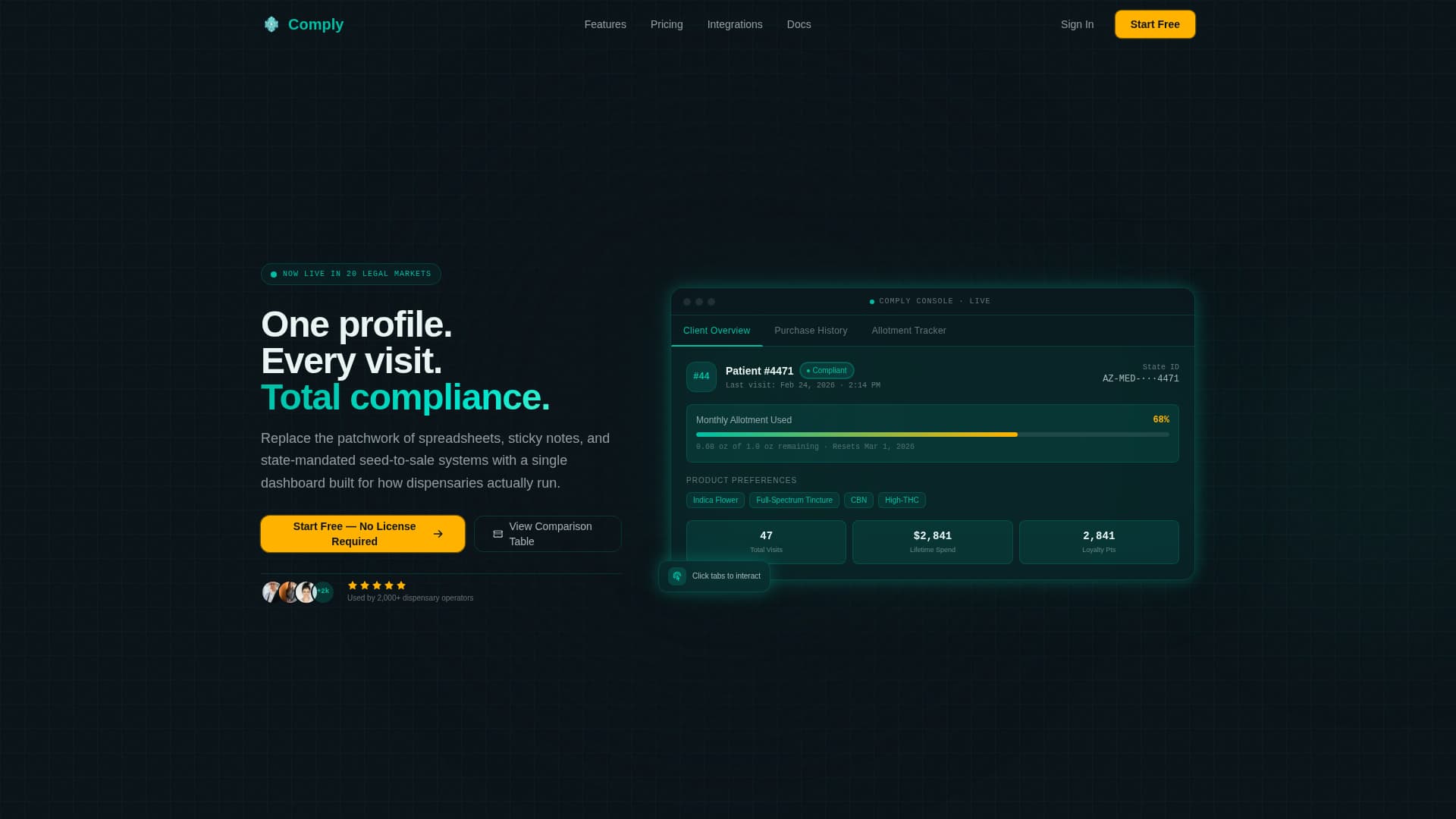Open the Integrations nav link
Viewport: 1456px width, 819px height.
tap(735, 24)
